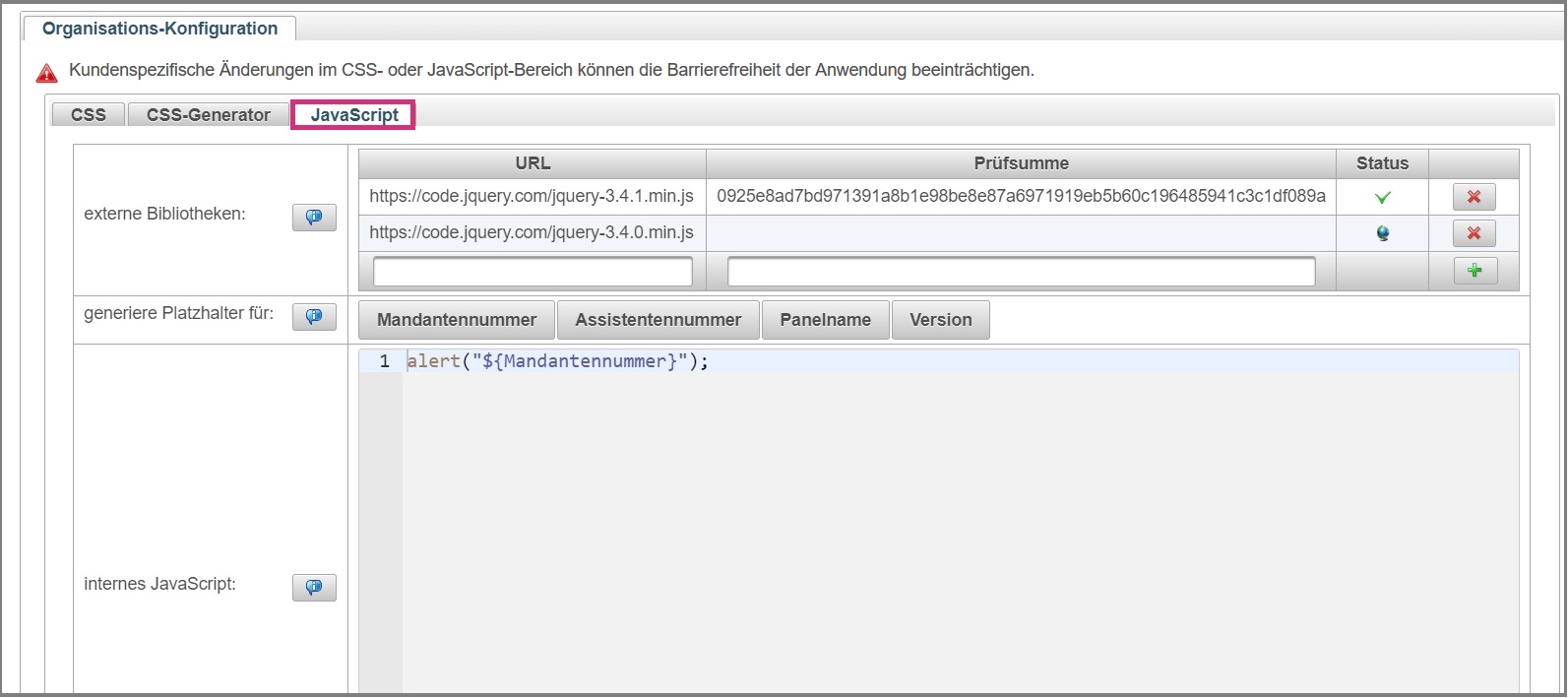Select the Organisations-Konfiguration tab
Viewport: 1568px width, 698px height.
click(x=159, y=29)
